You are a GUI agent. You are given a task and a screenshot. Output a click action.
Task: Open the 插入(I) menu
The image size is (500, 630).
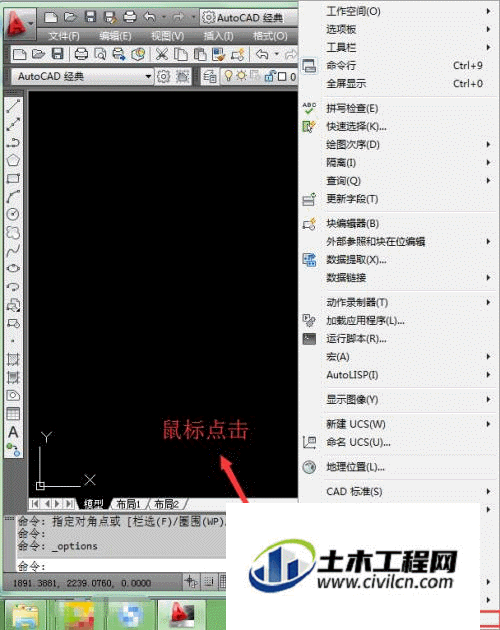218,36
